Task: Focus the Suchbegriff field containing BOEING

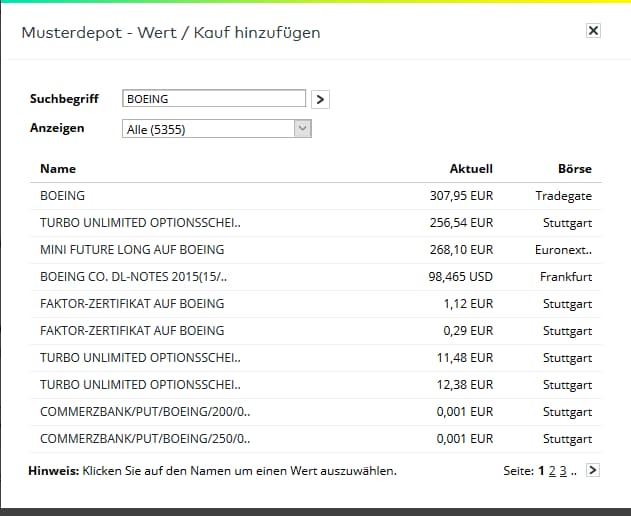Action: 214,99
